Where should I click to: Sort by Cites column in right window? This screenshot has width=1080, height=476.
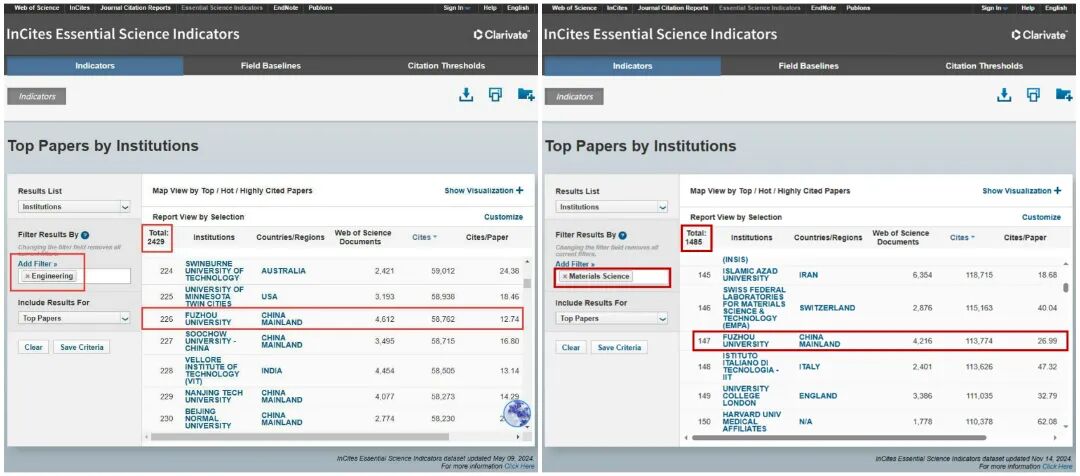point(962,237)
